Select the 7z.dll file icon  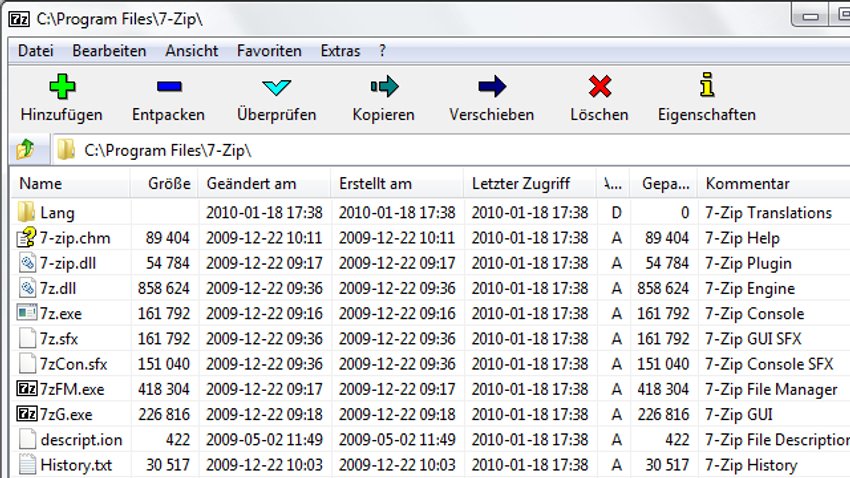point(27,288)
